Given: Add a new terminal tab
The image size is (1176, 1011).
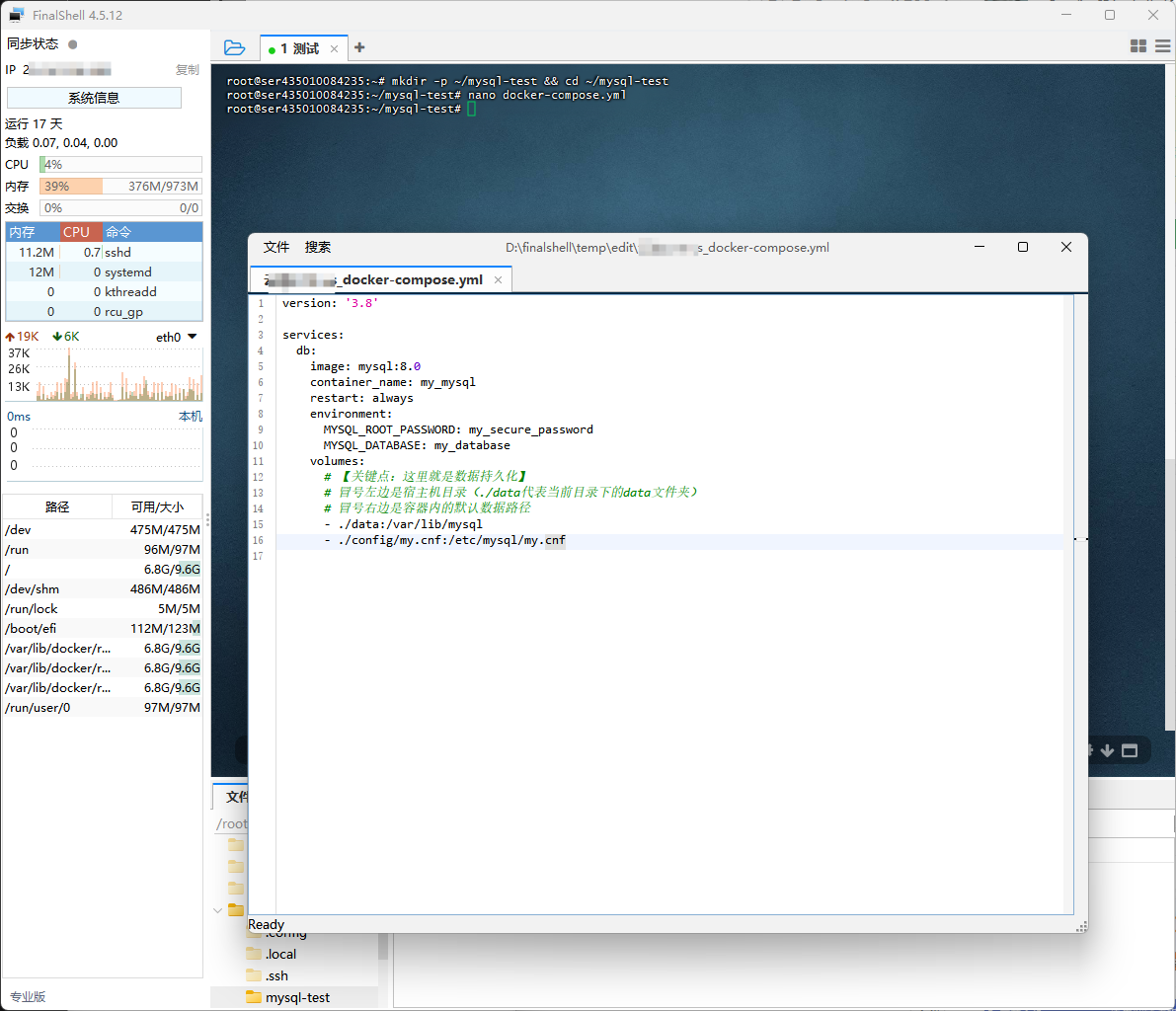Looking at the screenshot, I should click(x=359, y=47).
